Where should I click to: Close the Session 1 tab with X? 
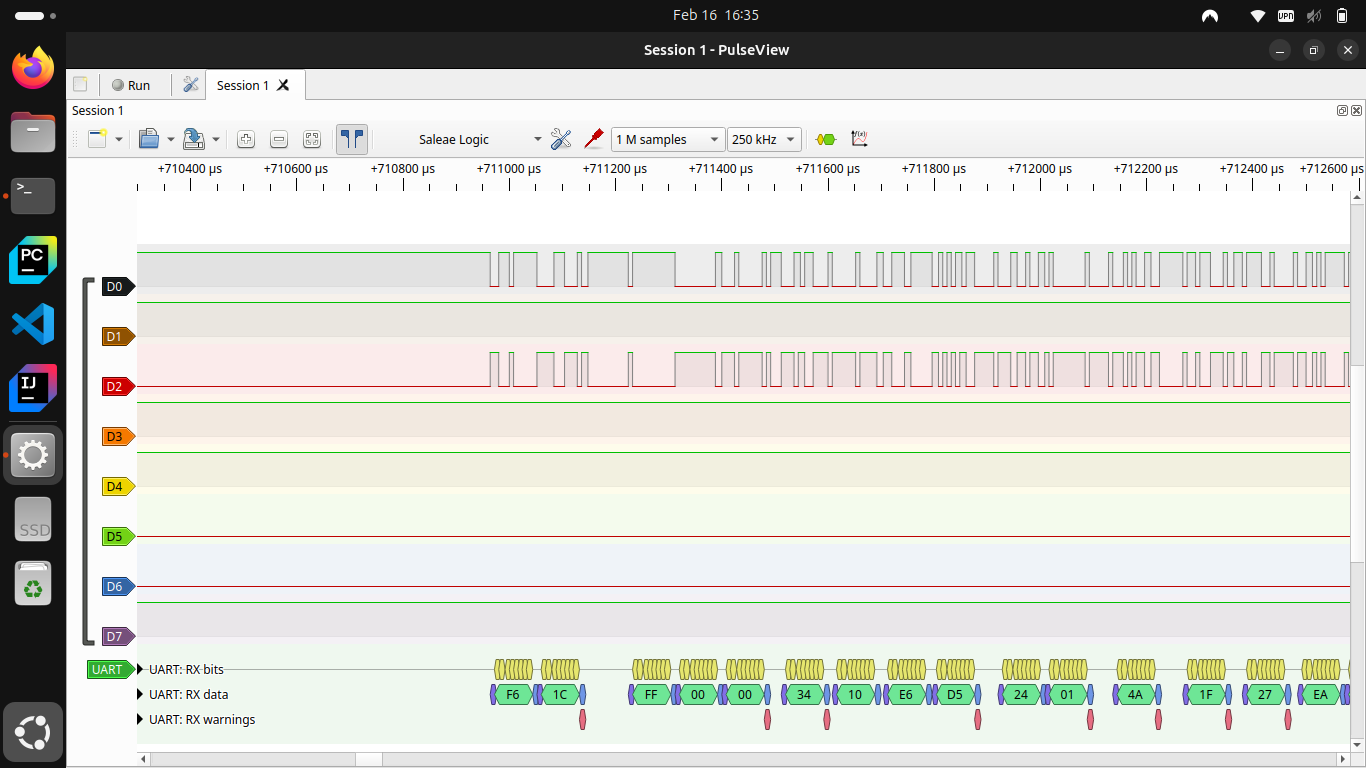283,85
